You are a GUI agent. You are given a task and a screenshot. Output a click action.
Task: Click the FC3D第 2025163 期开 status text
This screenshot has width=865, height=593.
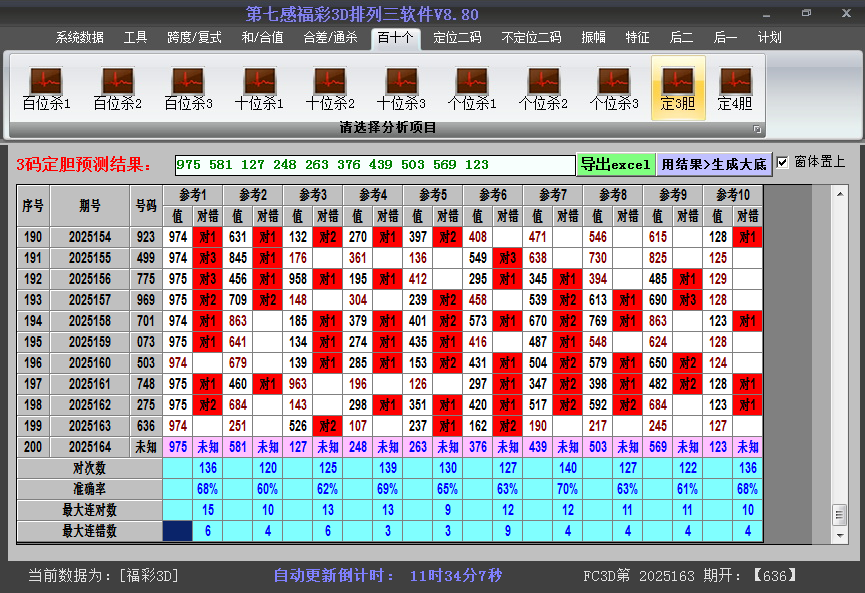click(x=690, y=576)
